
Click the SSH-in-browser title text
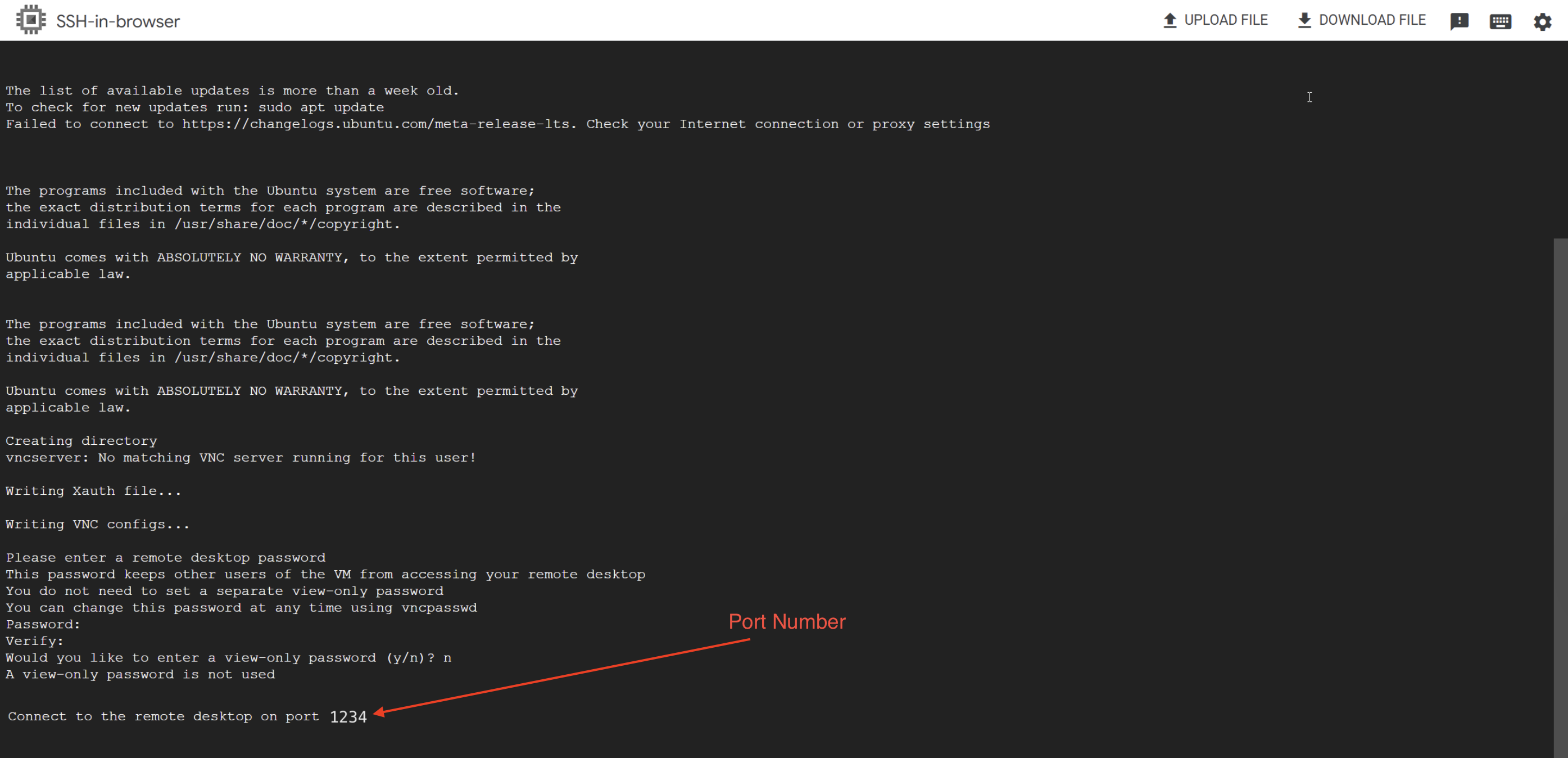(118, 21)
